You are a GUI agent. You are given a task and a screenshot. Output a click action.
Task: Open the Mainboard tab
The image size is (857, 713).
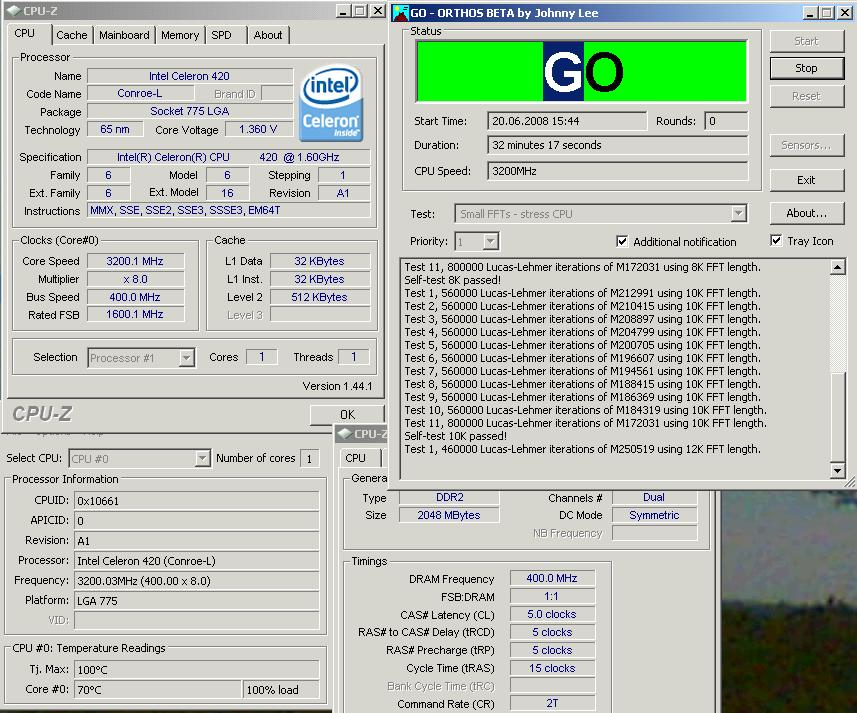(x=124, y=35)
